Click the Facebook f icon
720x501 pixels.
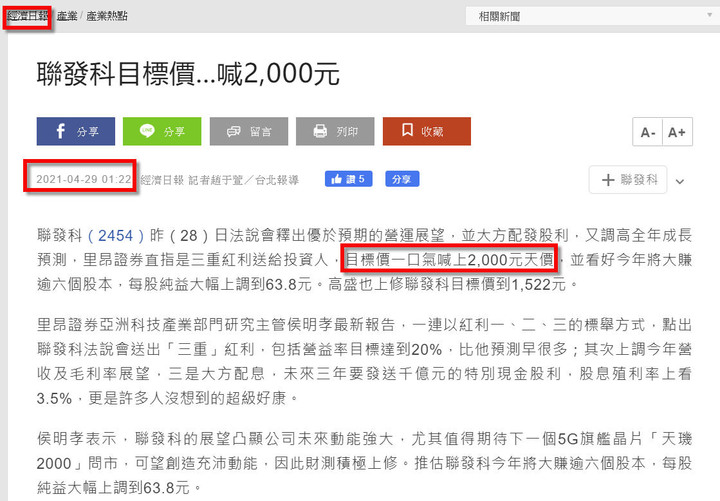click(x=60, y=131)
